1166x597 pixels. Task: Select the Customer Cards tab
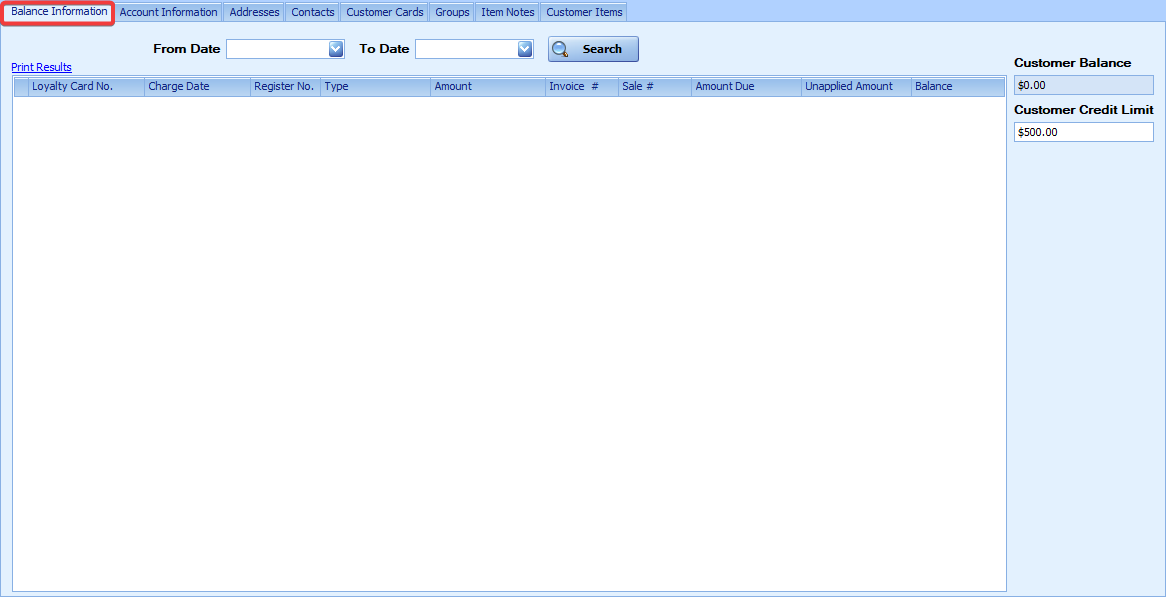pos(385,12)
